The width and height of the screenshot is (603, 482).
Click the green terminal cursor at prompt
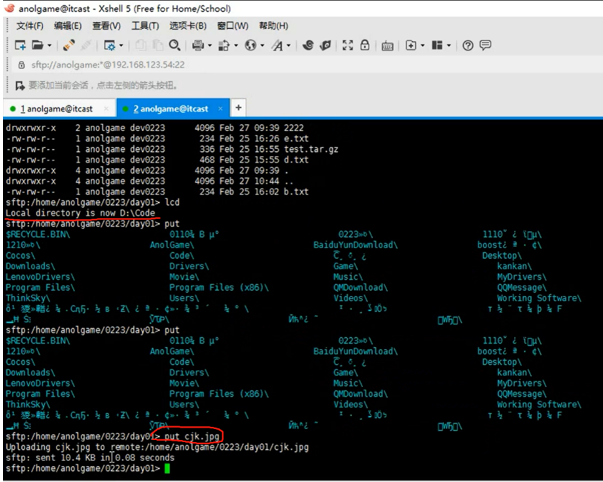(x=167, y=468)
